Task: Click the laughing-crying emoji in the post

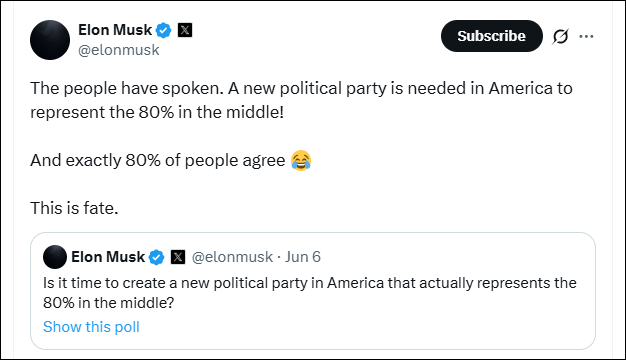Action: click(301, 160)
